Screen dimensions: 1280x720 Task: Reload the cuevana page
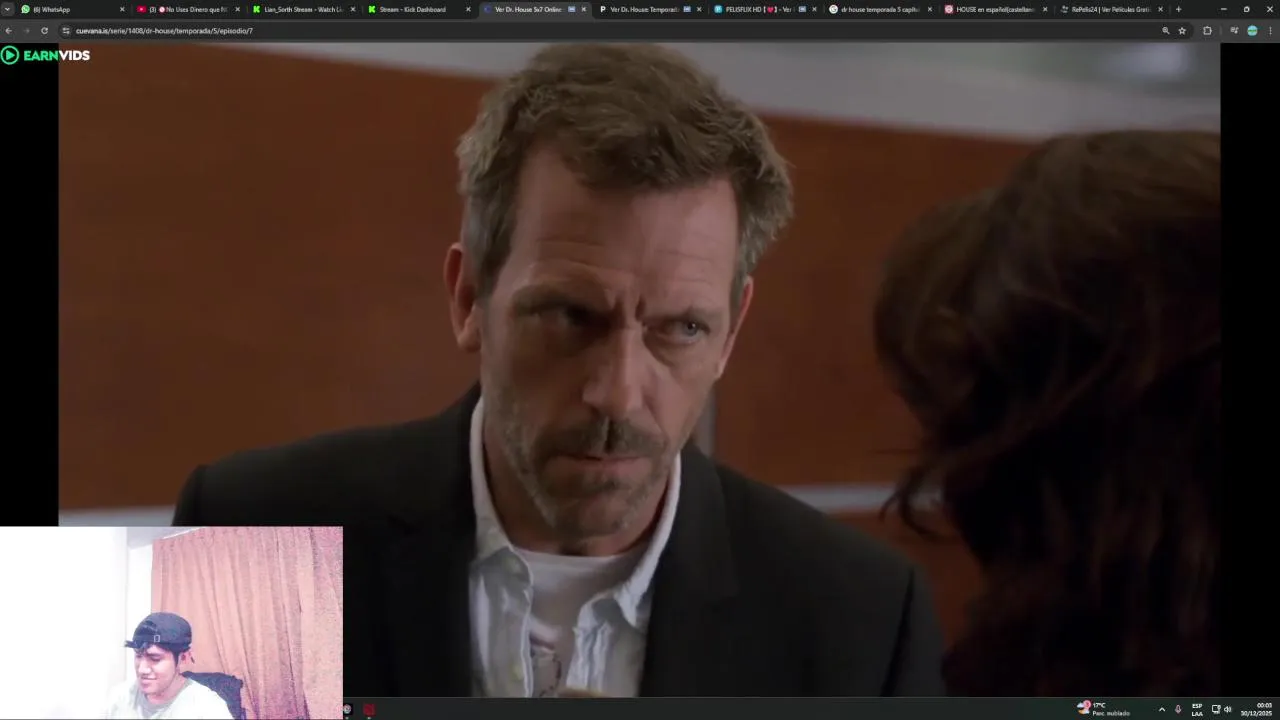point(44,31)
